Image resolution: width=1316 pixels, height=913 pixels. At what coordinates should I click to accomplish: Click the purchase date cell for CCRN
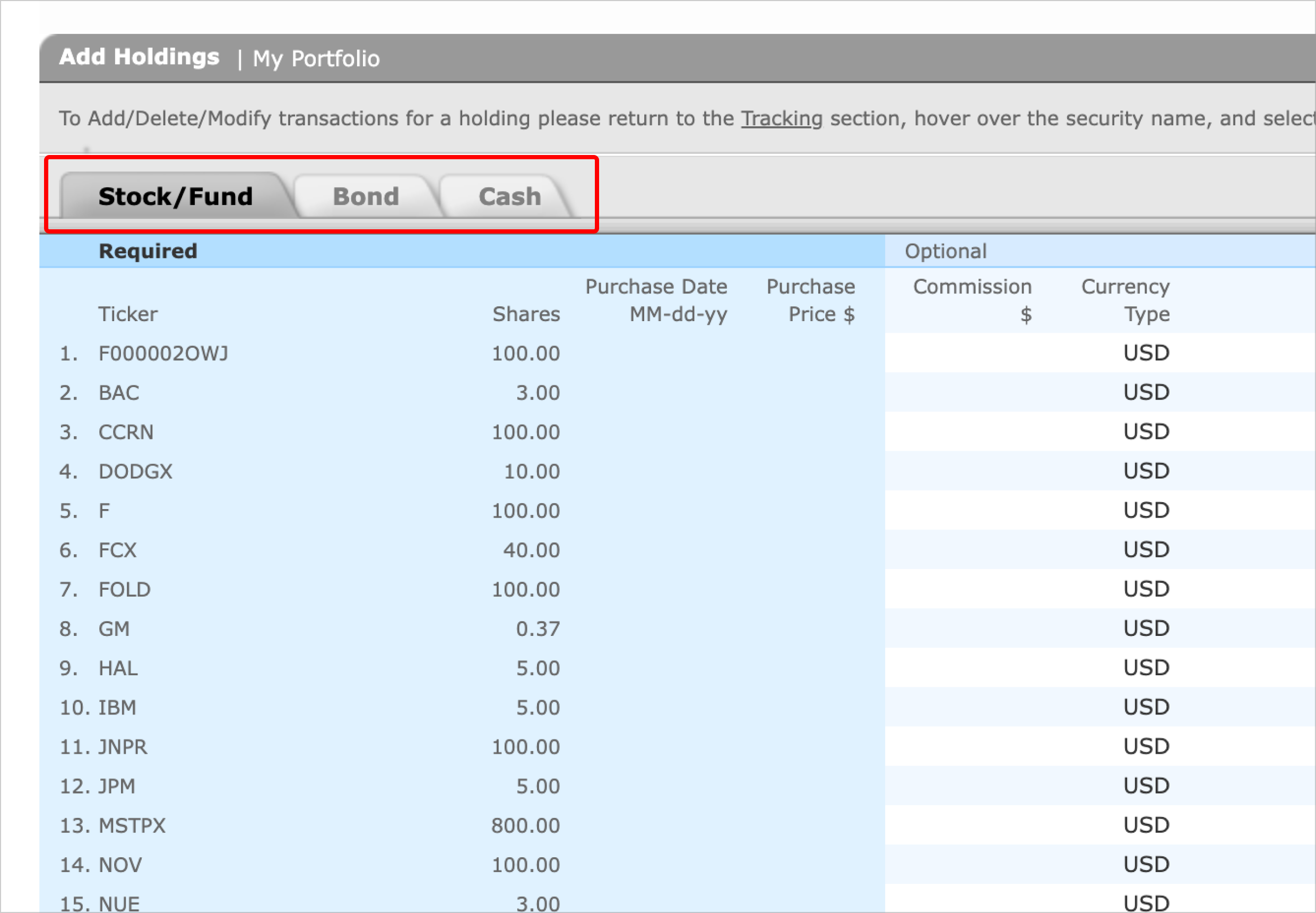(652, 433)
